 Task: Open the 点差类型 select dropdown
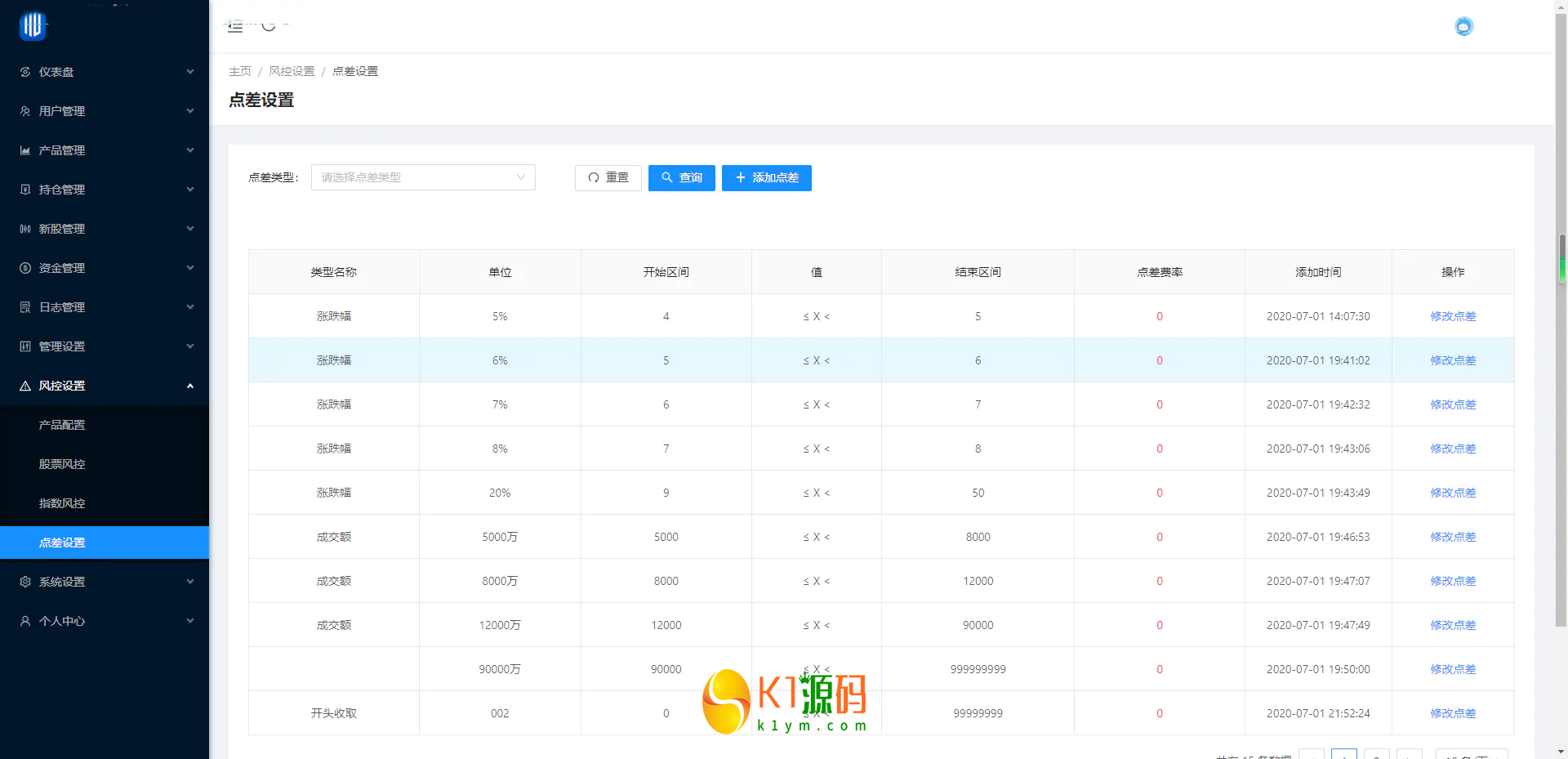(423, 177)
